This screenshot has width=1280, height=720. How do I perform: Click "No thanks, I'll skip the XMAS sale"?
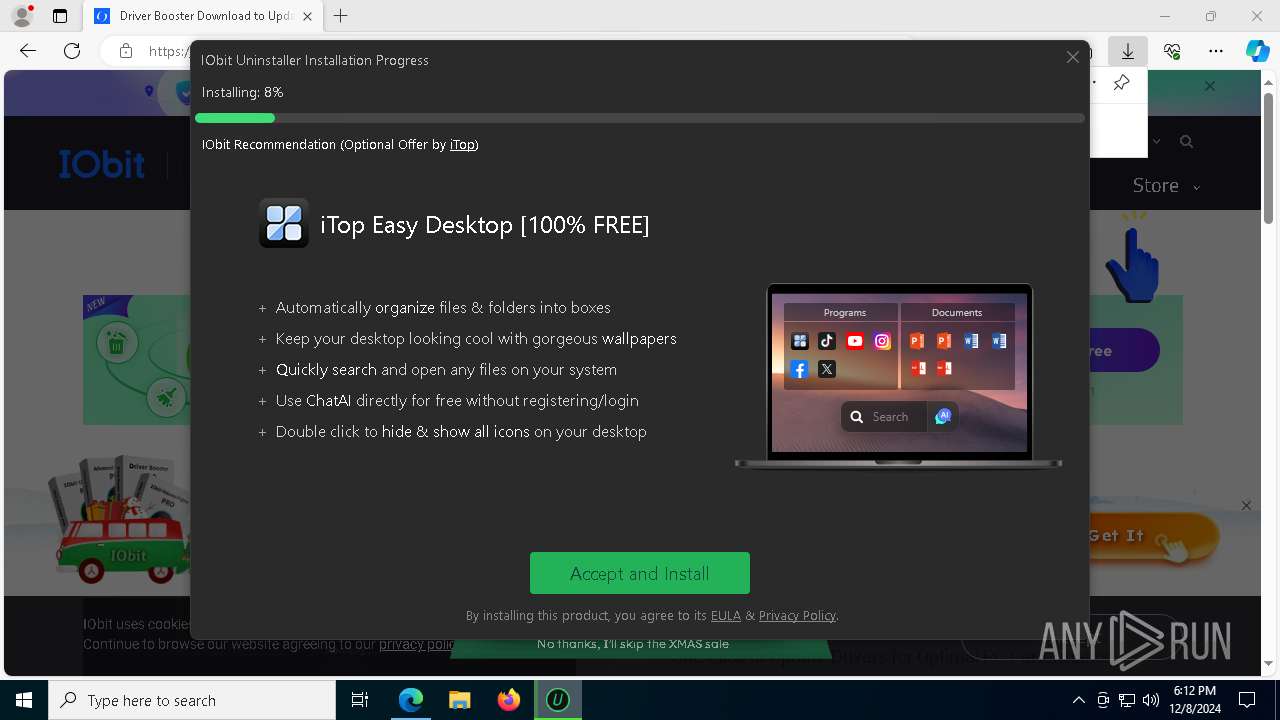633,644
